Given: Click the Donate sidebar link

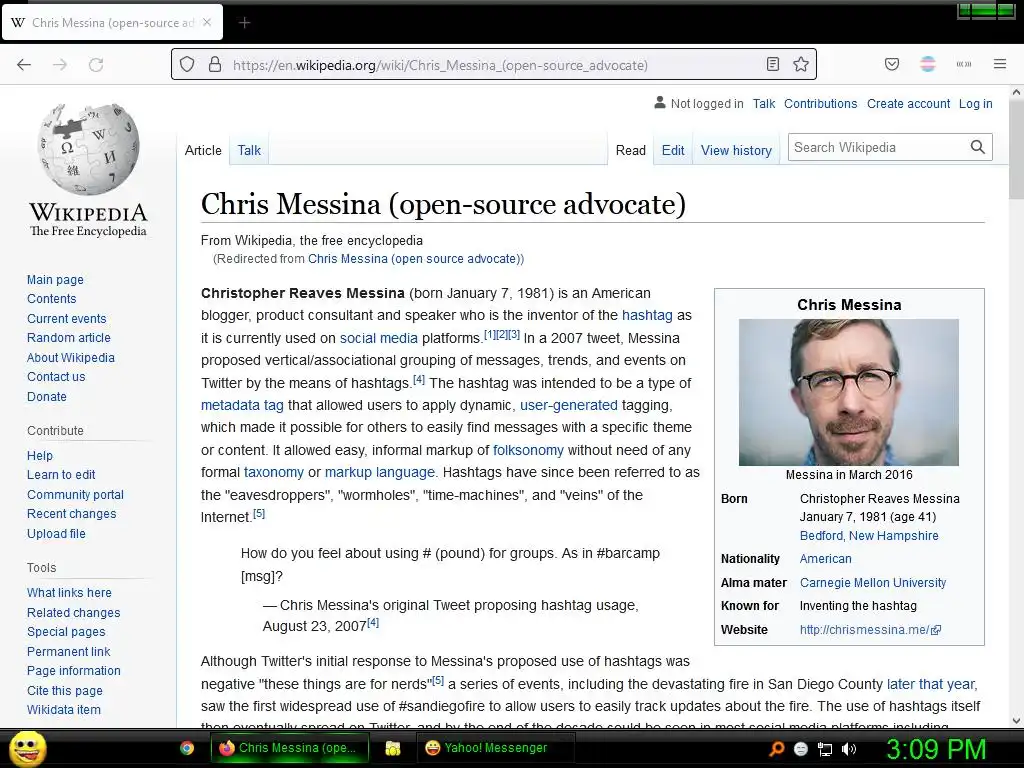Looking at the screenshot, I should tap(46, 396).
